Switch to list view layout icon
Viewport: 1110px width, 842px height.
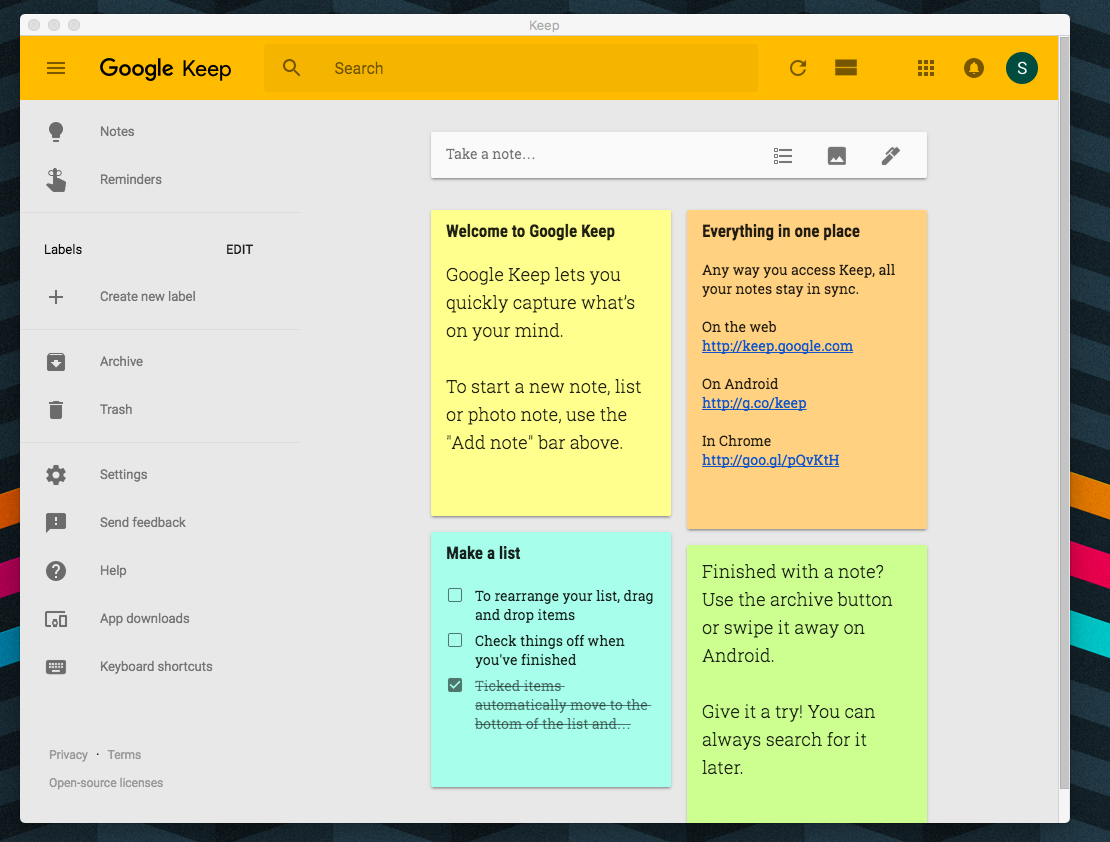(846, 68)
